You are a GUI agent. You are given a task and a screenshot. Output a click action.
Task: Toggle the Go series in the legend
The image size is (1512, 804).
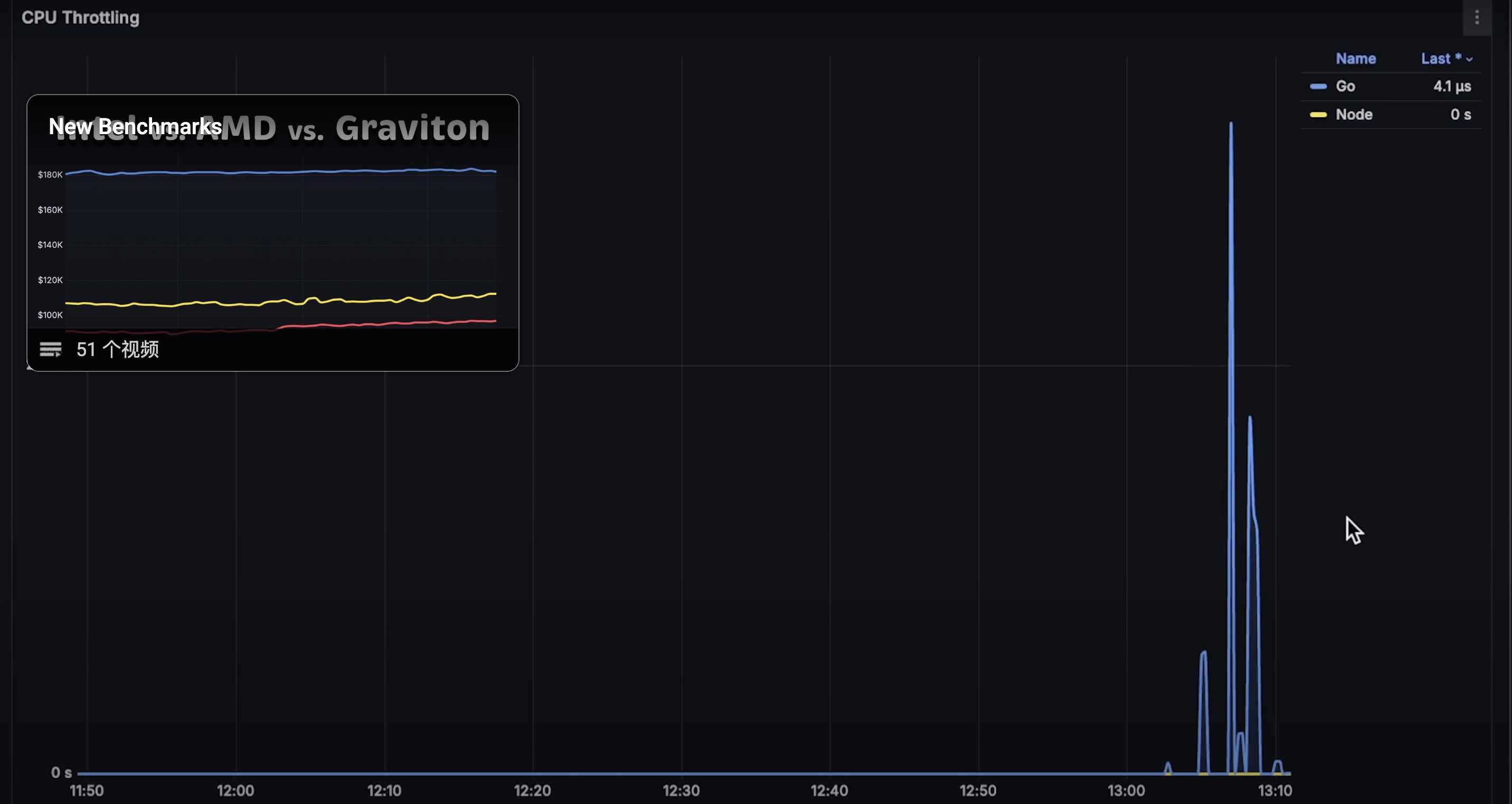(x=1345, y=86)
